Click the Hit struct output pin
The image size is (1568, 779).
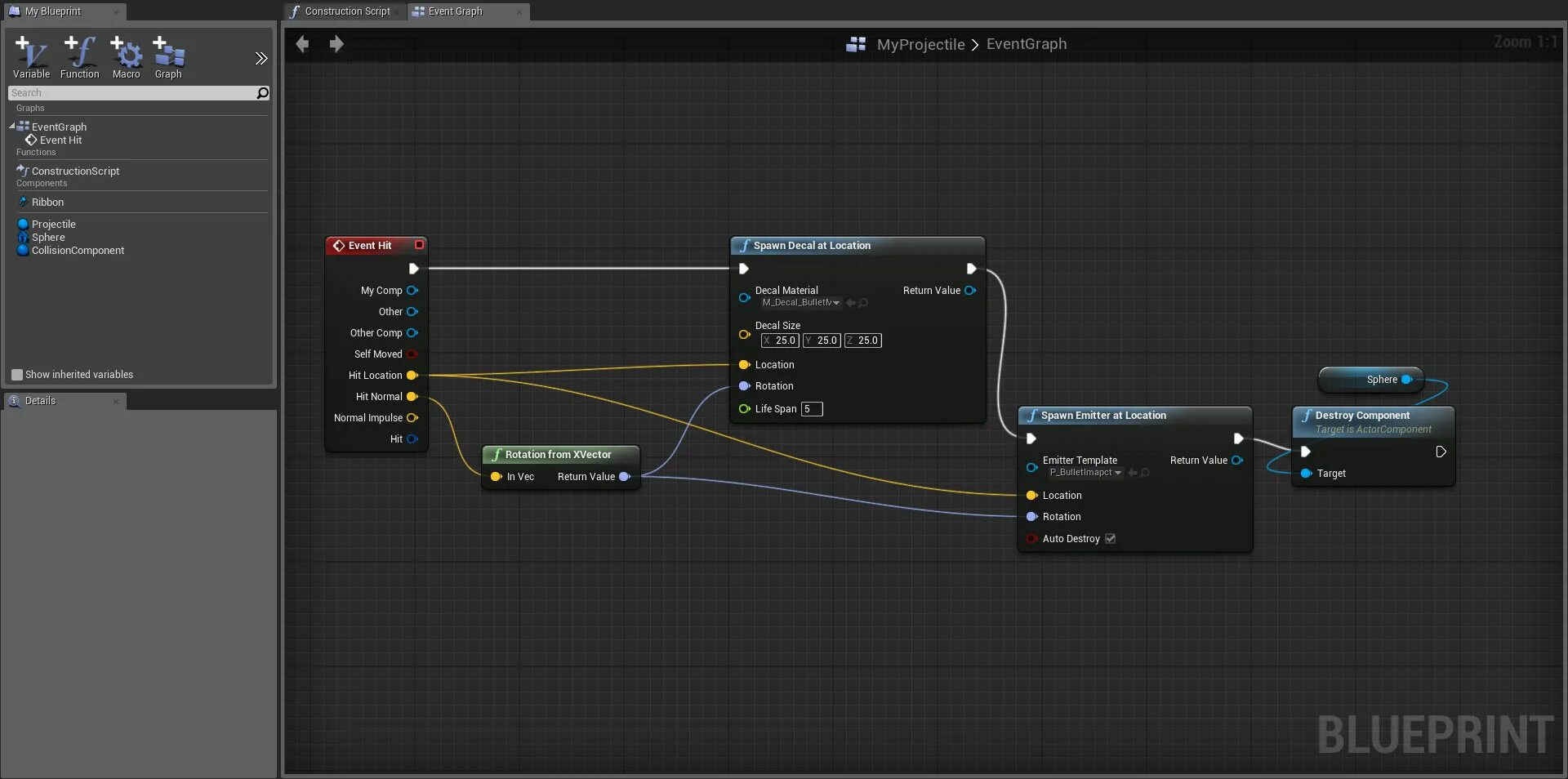412,439
